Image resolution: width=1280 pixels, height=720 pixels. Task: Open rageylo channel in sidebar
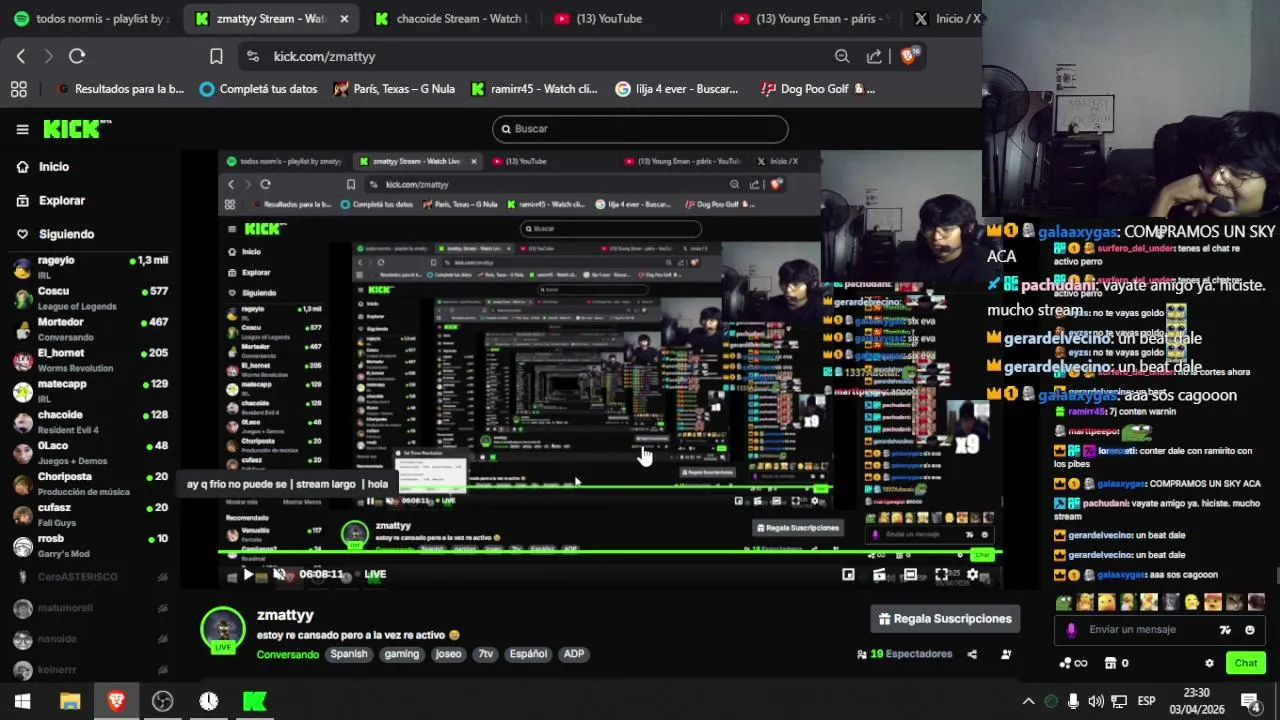click(90, 267)
